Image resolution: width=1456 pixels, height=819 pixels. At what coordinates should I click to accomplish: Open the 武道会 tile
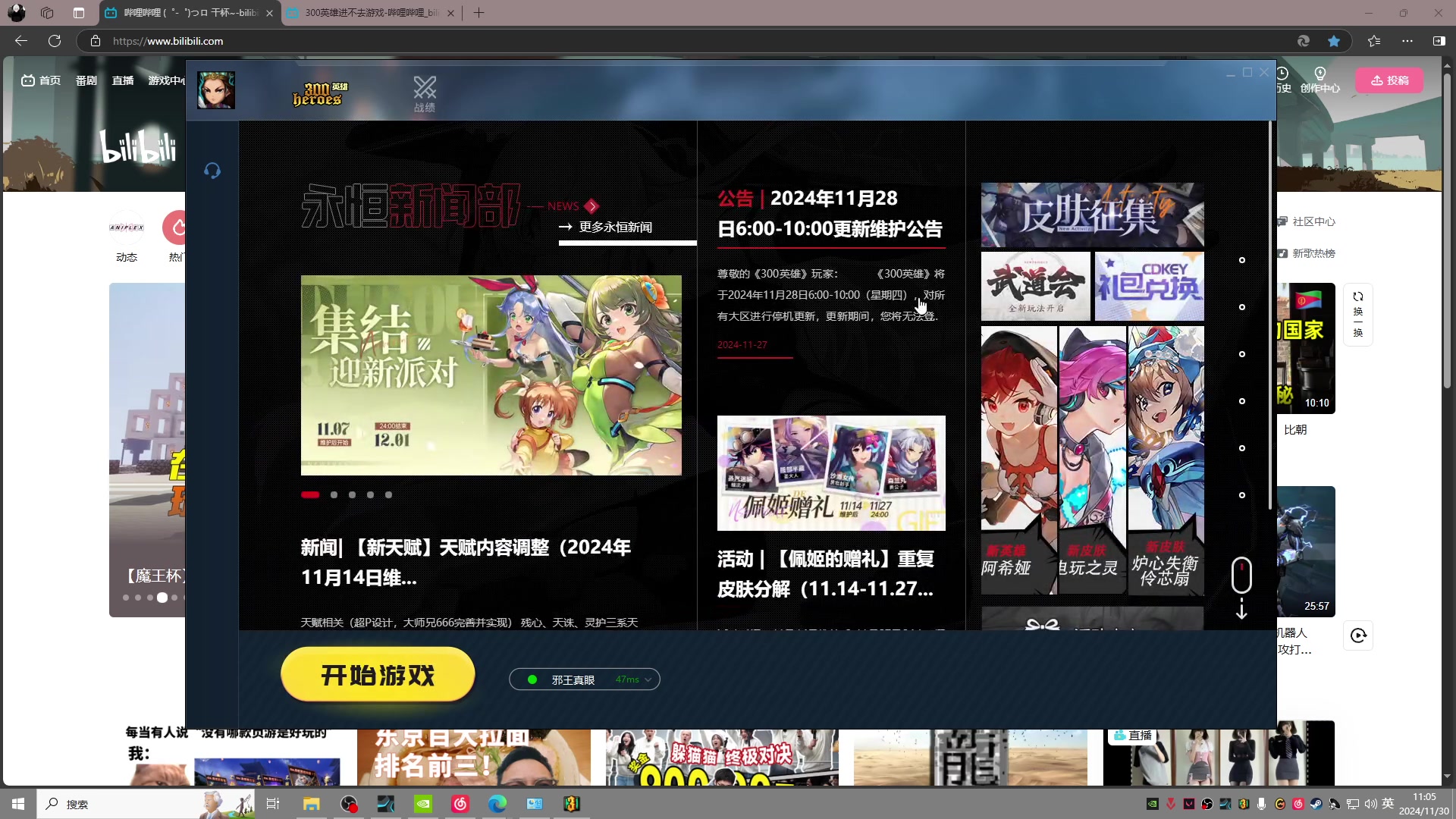(1035, 287)
